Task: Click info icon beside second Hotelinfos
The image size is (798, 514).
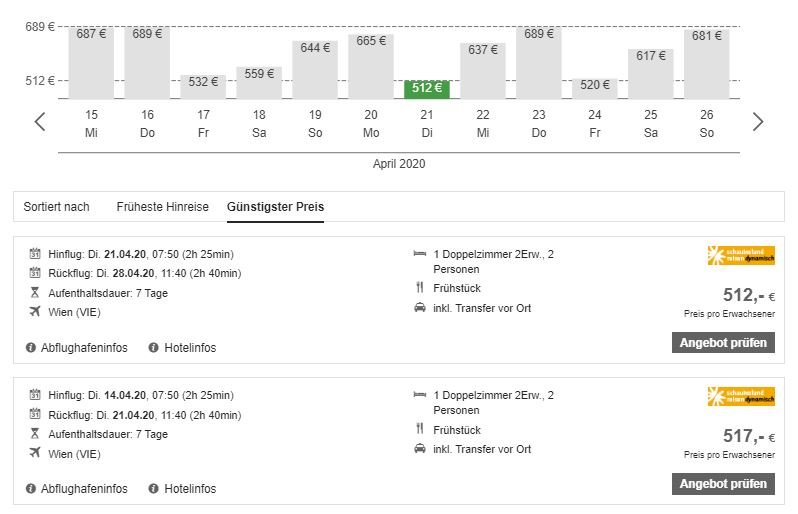Action: coord(154,489)
